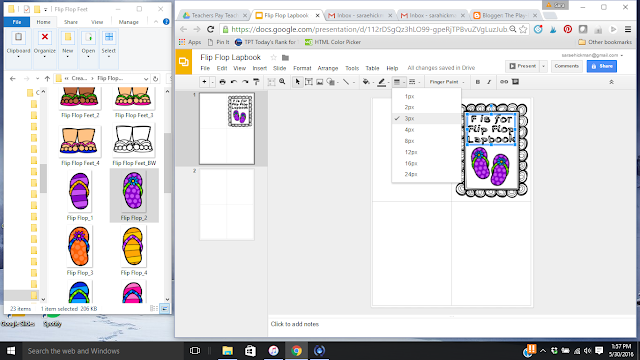
Task: Collapse the Slides toolbar with double chevron
Action: (x=611, y=82)
